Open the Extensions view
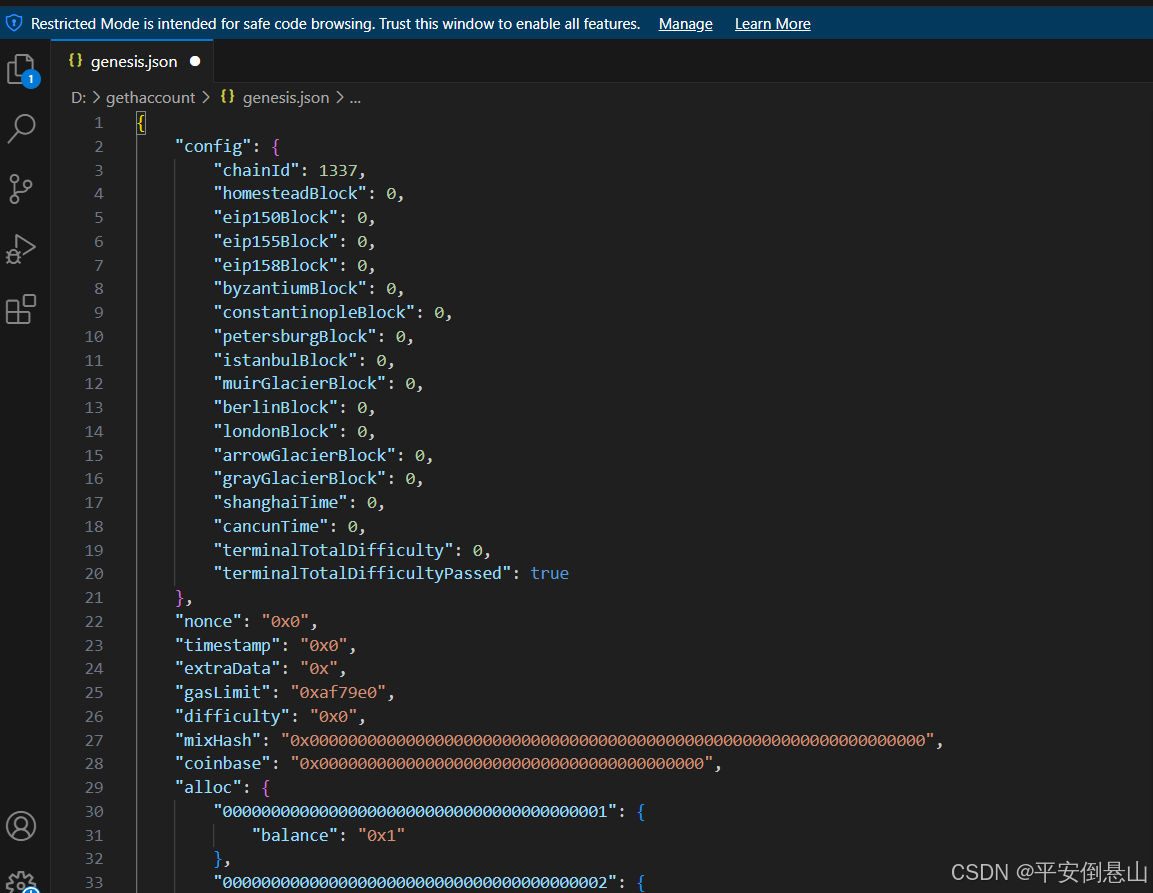This screenshot has height=893, width=1153. 21,310
